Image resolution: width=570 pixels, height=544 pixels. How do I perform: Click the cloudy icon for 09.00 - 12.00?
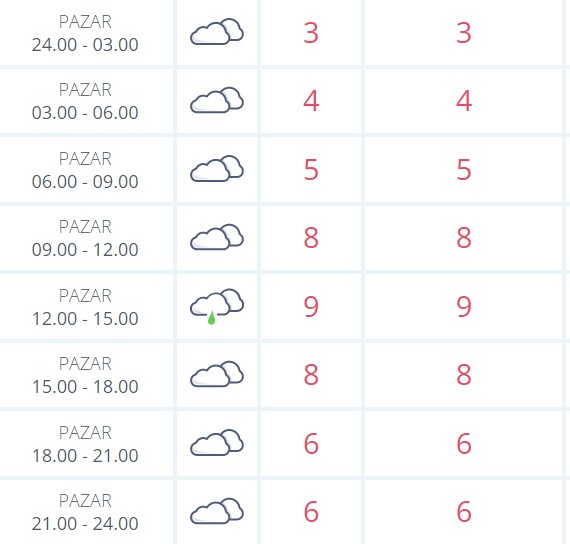click(x=217, y=237)
